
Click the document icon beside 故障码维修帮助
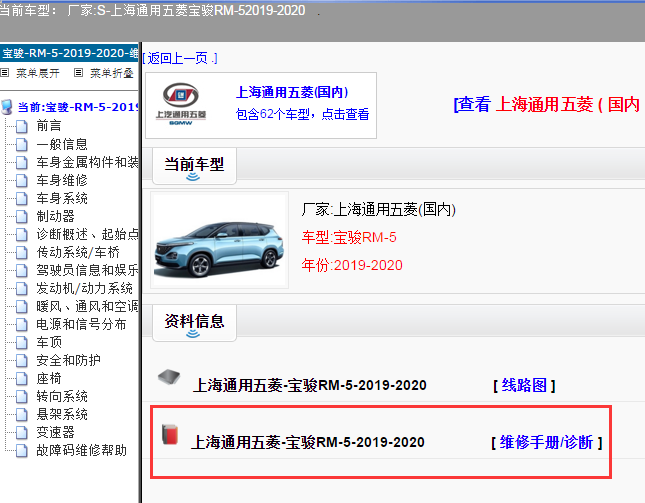22,450
